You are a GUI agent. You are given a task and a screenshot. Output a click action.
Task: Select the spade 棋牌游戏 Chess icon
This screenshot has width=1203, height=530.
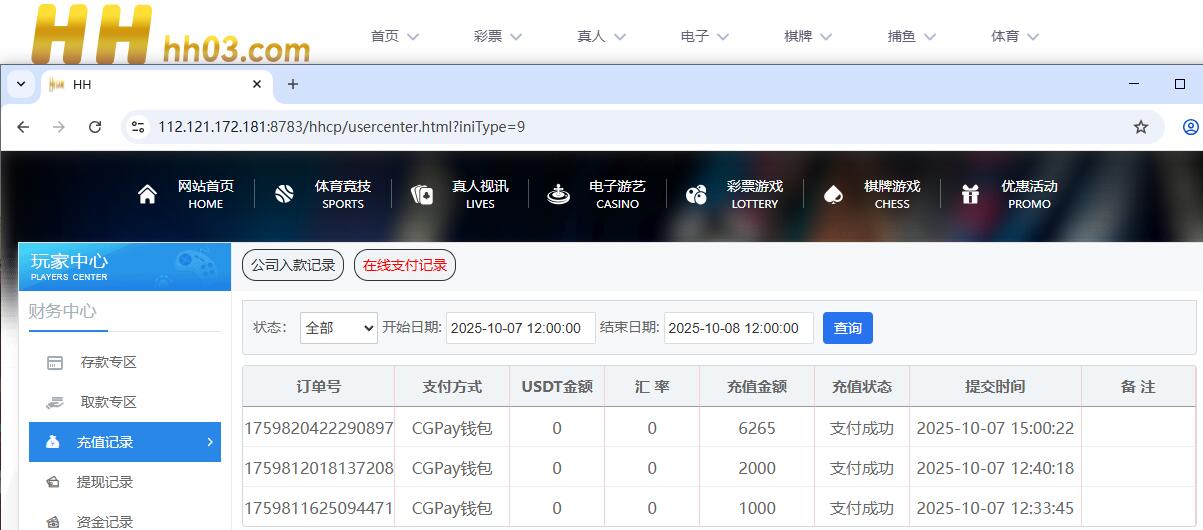[x=833, y=194]
